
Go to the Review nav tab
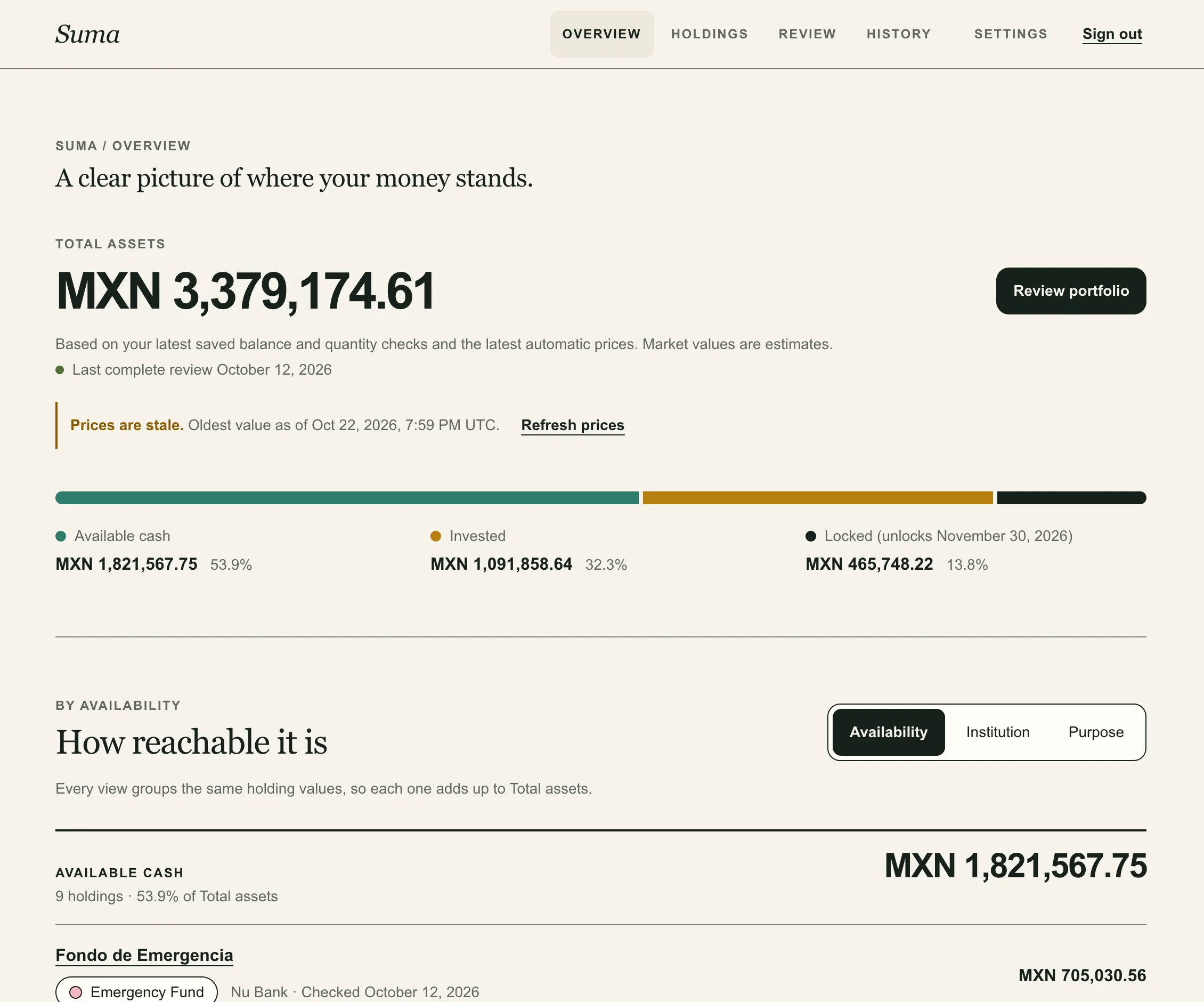(x=807, y=34)
